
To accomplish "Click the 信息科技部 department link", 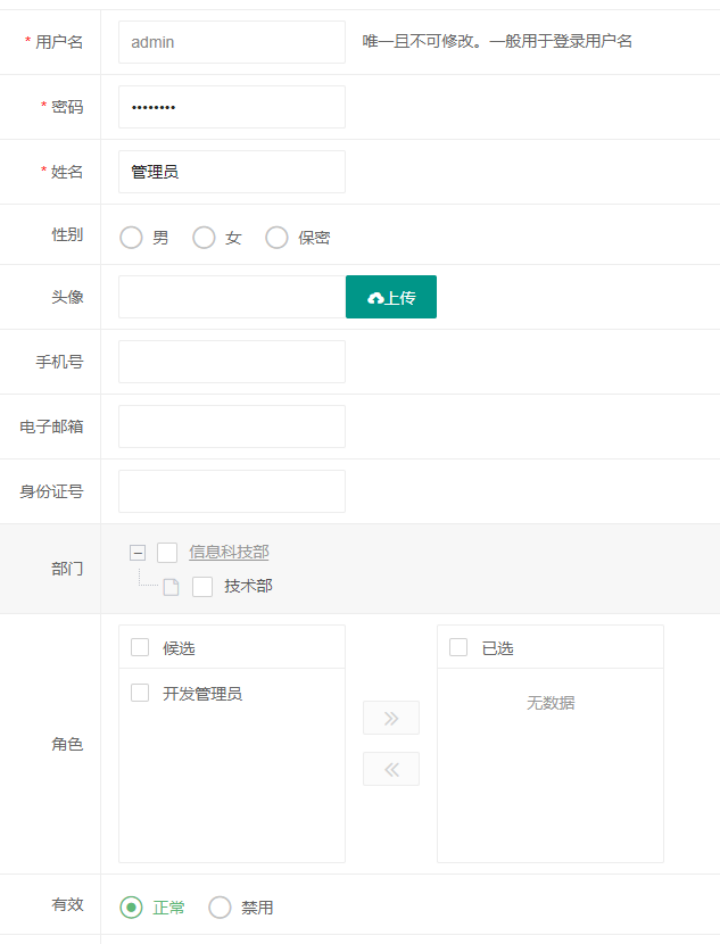I will [x=229, y=552].
